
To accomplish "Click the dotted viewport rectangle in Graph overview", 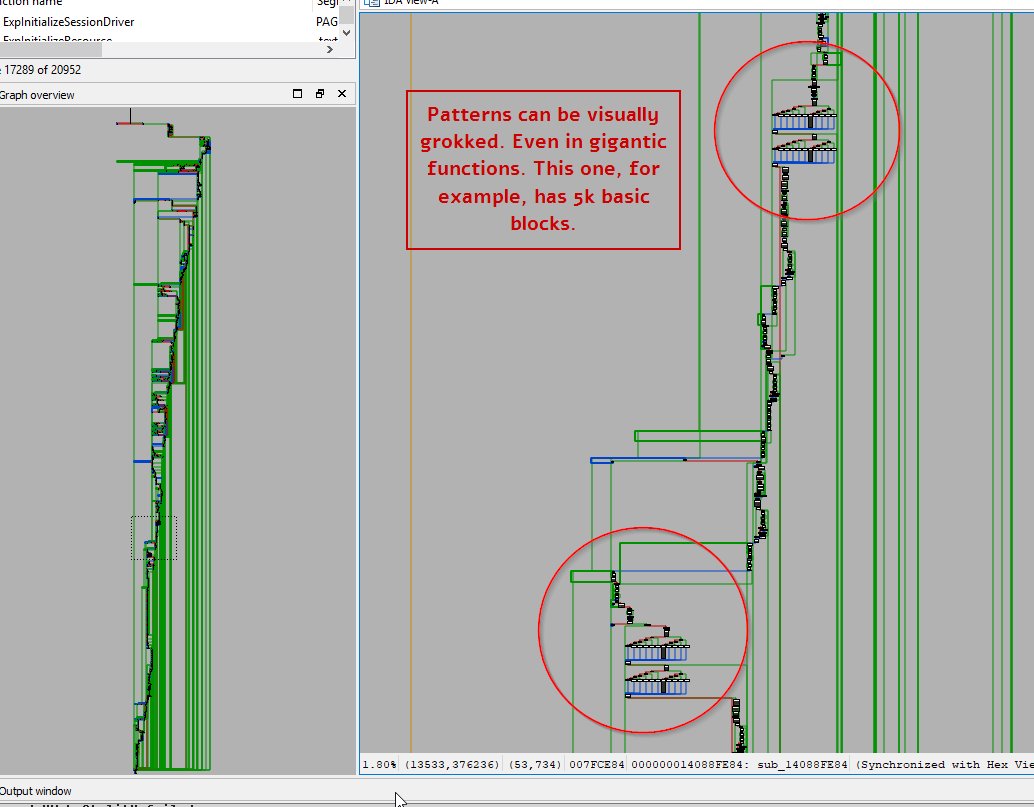I will (x=154, y=538).
